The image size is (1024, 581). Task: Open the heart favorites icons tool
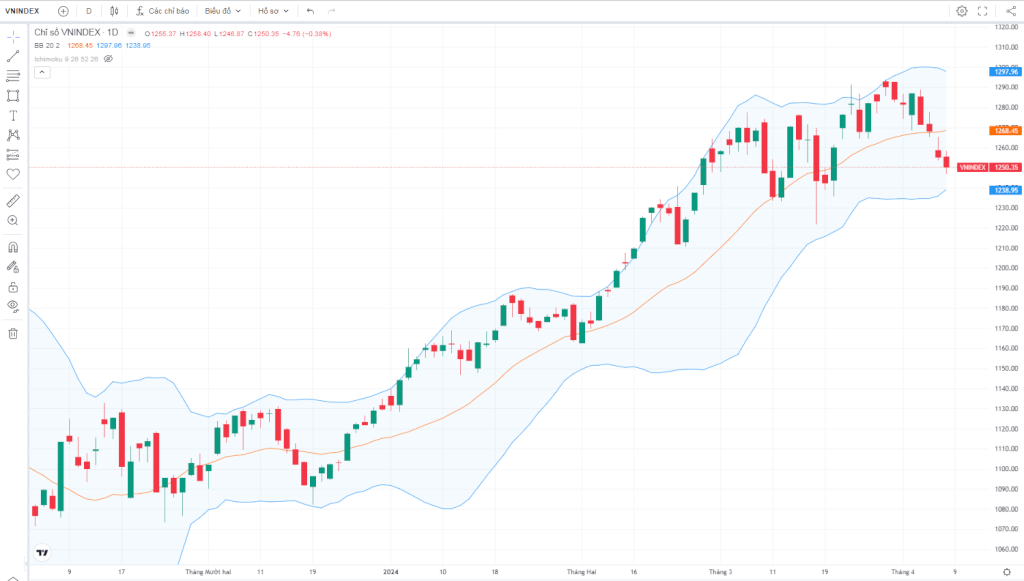13,174
